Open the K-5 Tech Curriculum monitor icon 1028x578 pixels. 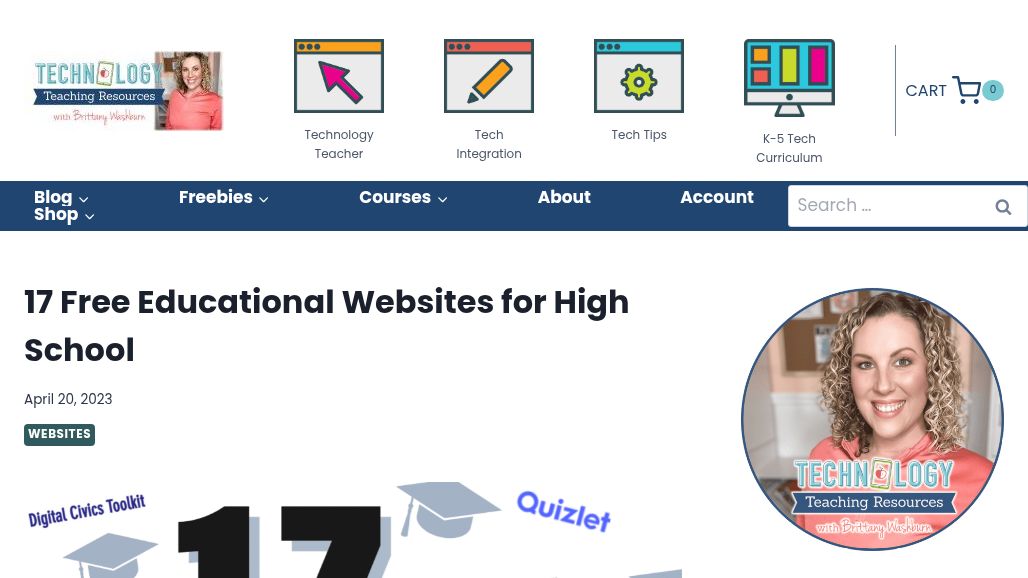point(789,78)
